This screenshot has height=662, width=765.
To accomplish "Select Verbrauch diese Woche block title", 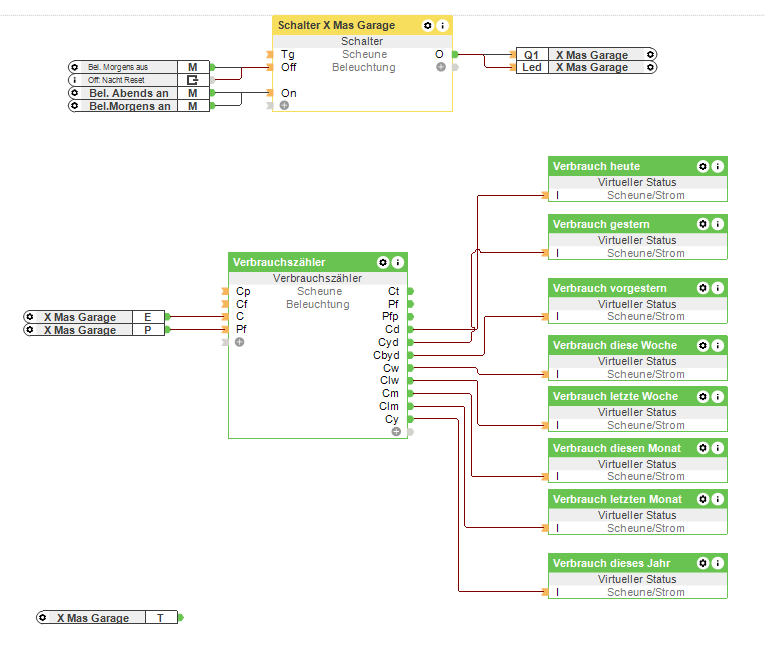I will point(615,345).
